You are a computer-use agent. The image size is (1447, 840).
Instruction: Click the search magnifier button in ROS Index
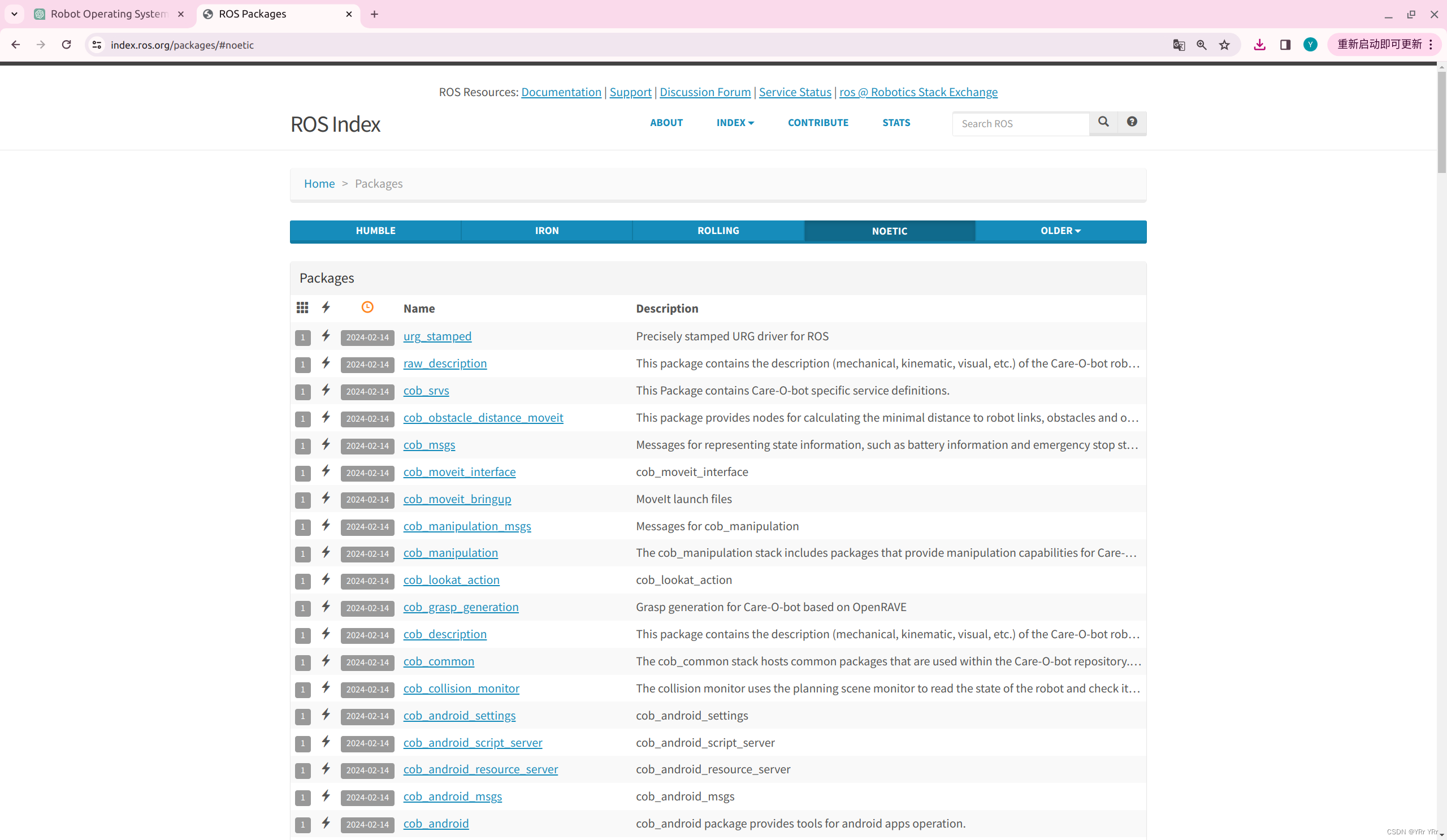[1103, 122]
